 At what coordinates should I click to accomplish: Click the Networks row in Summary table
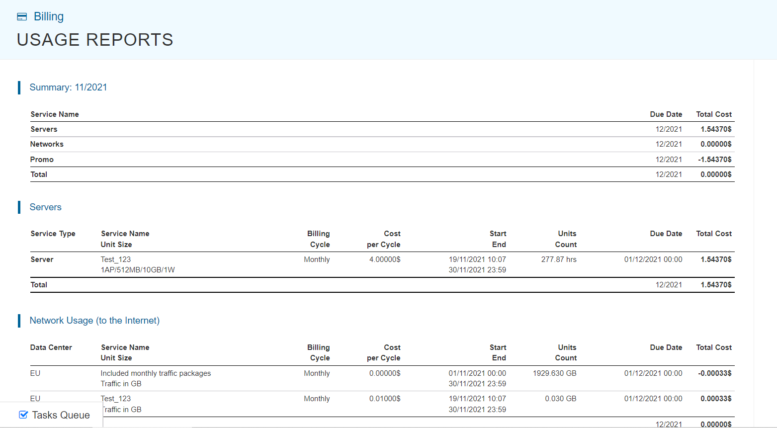(47, 144)
